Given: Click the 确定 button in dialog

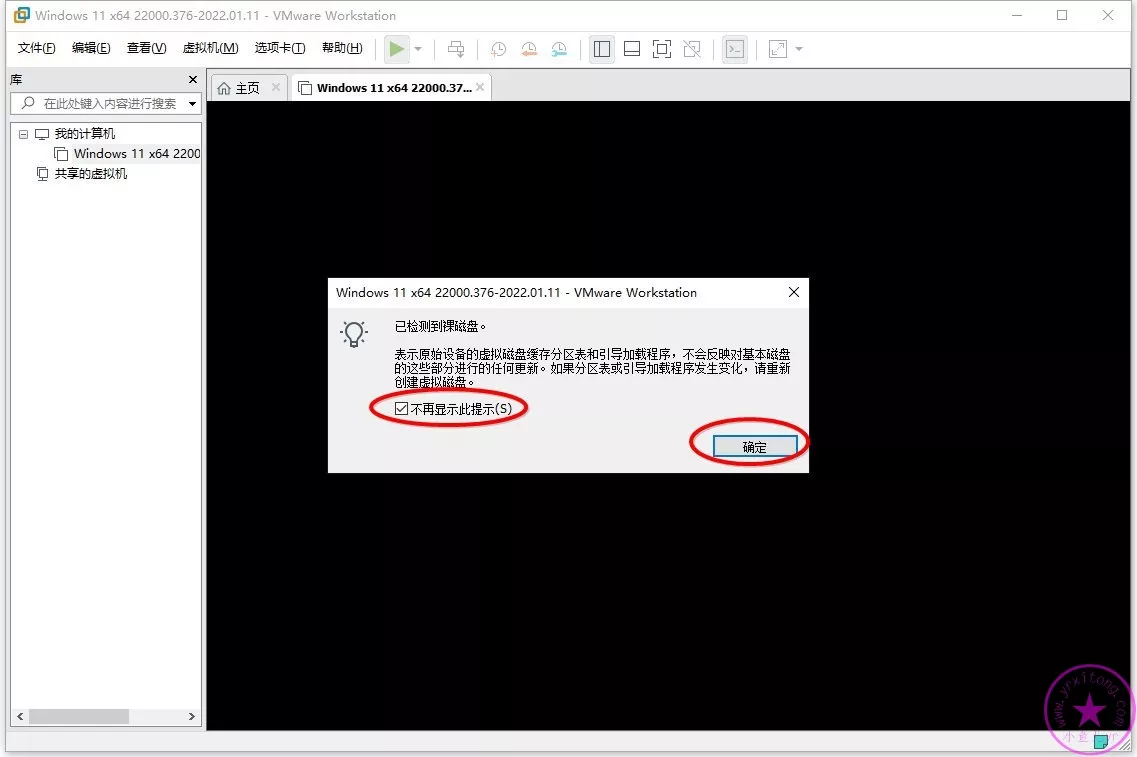Looking at the screenshot, I should tap(754, 447).
